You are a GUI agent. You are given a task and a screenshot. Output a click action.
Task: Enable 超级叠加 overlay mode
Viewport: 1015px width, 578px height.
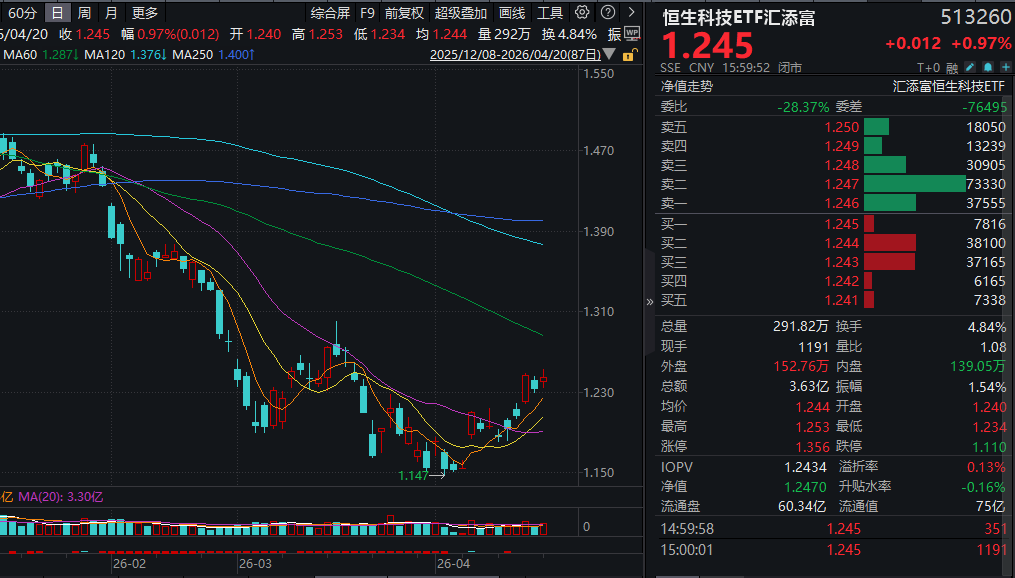[x=463, y=13]
